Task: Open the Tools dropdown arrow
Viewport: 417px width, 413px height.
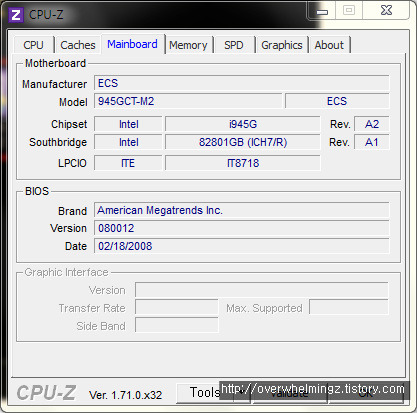Action: click(242, 393)
